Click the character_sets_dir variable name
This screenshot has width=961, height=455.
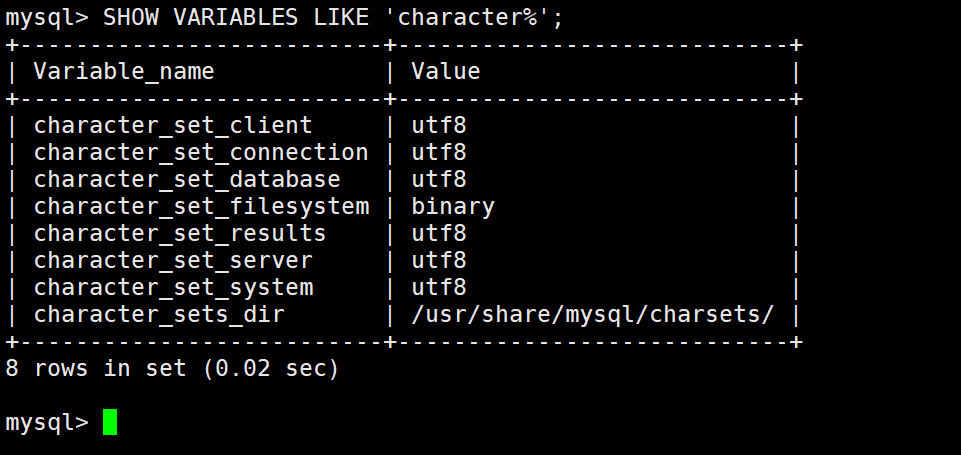pyautogui.click(x=159, y=314)
